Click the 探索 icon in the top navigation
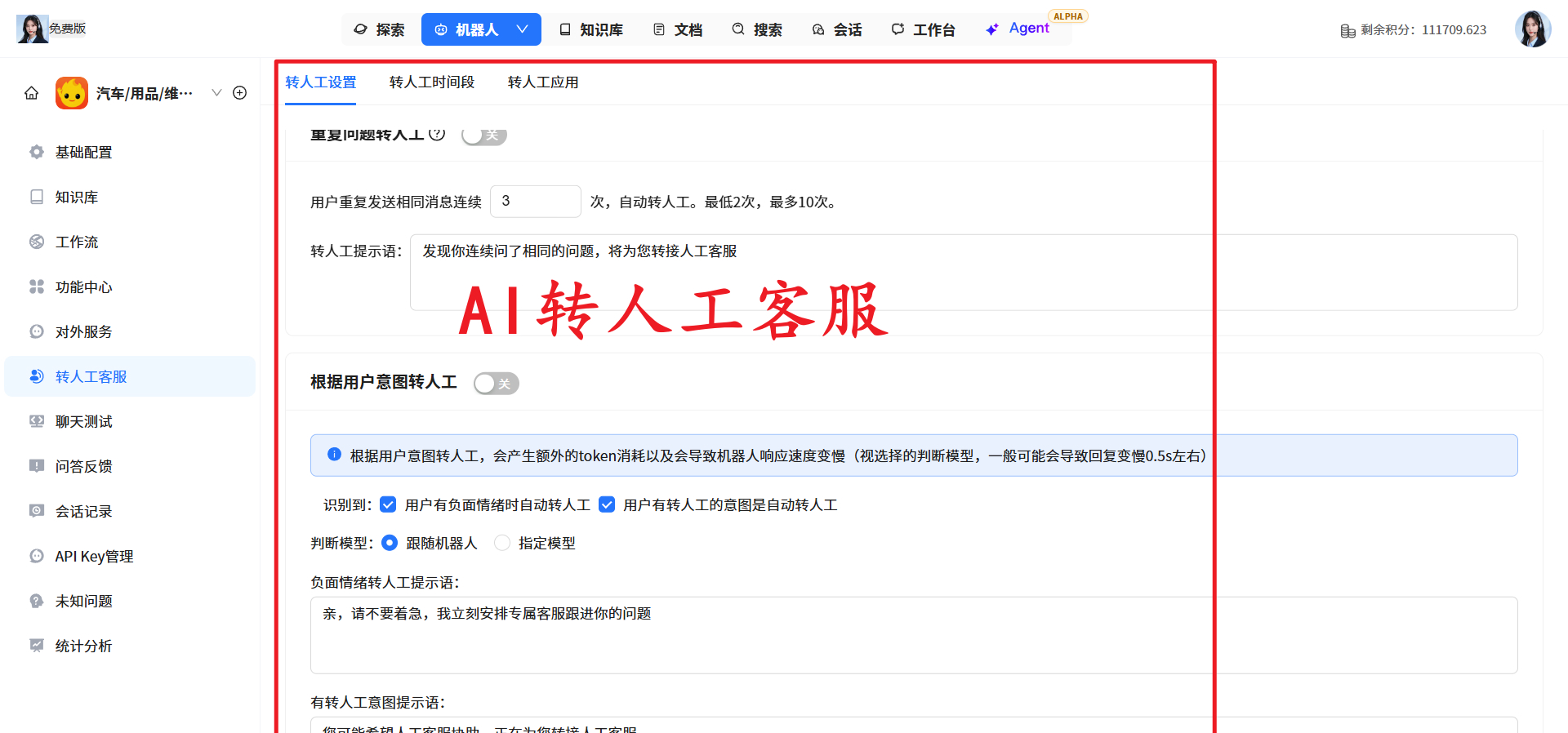The width and height of the screenshot is (1568, 733). pos(361,29)
